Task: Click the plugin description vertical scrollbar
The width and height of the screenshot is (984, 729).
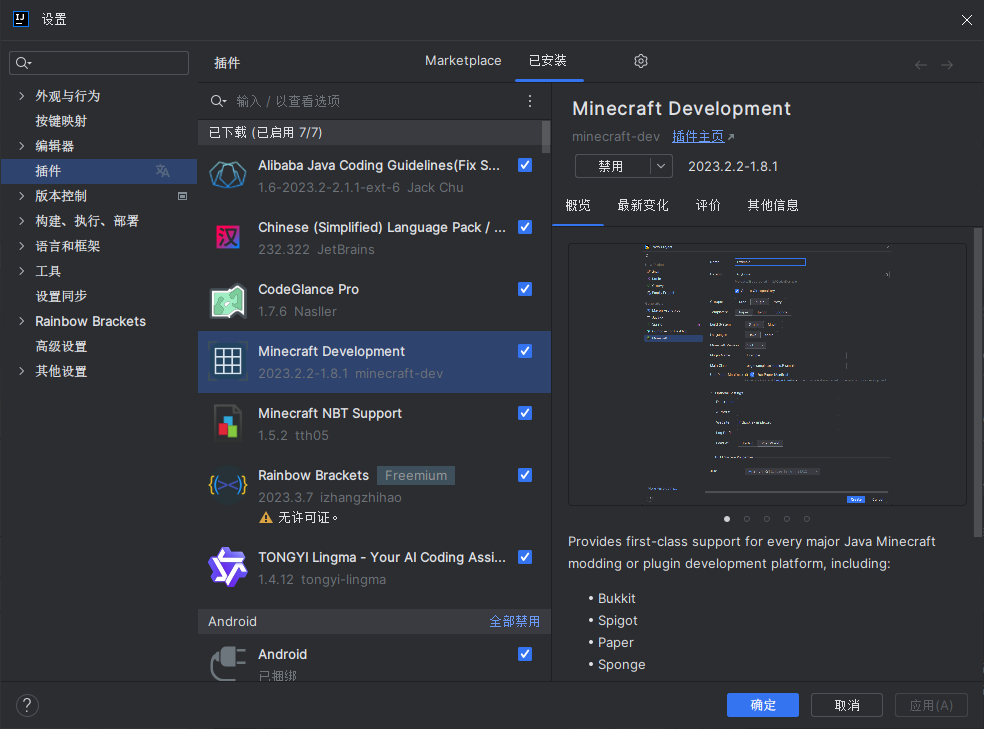Action: click(x=978, y=383)
